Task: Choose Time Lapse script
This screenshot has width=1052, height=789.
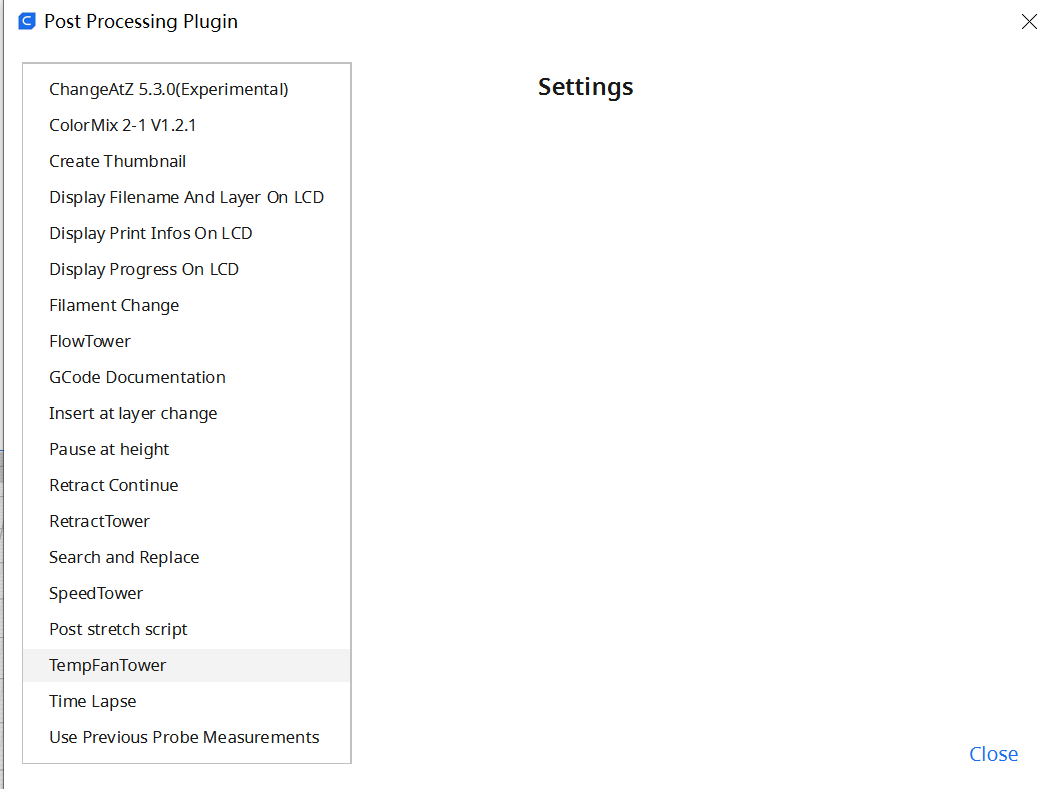Action: (187, 702)
